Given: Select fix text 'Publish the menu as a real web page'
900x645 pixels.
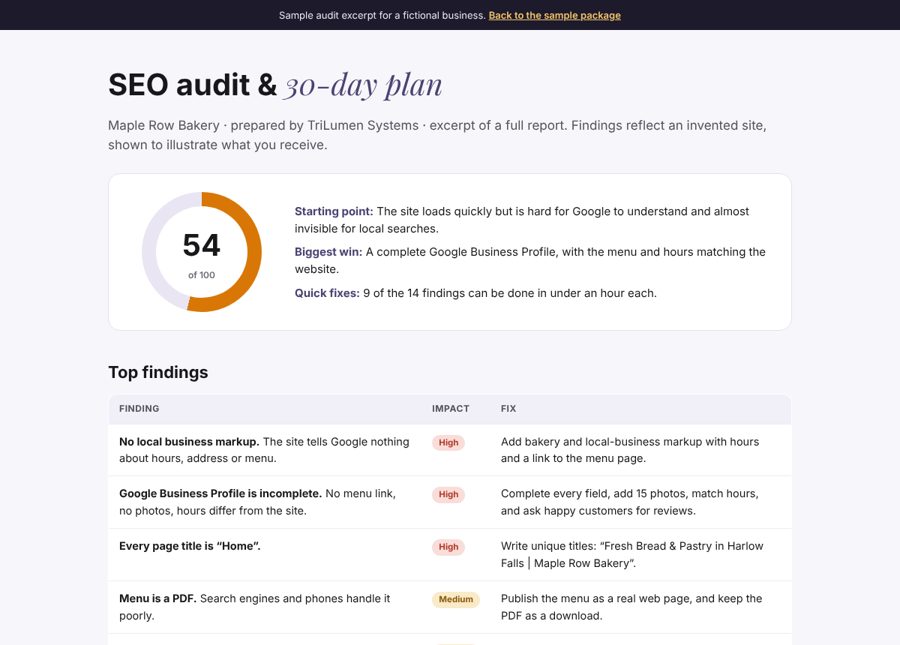Looking at the screenshot, I should coord(596,599).
